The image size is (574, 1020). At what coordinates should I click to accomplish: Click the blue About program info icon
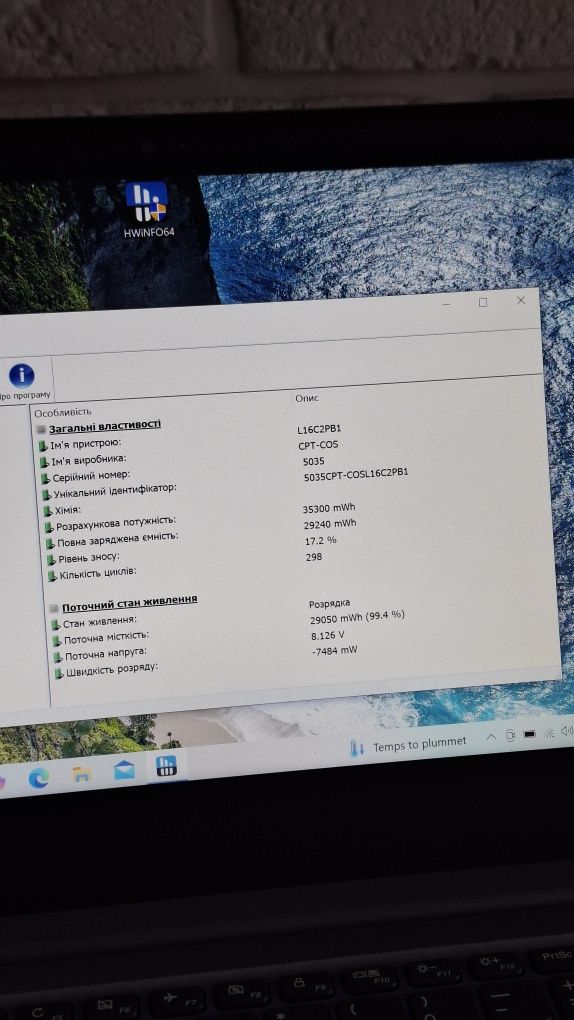21,375
